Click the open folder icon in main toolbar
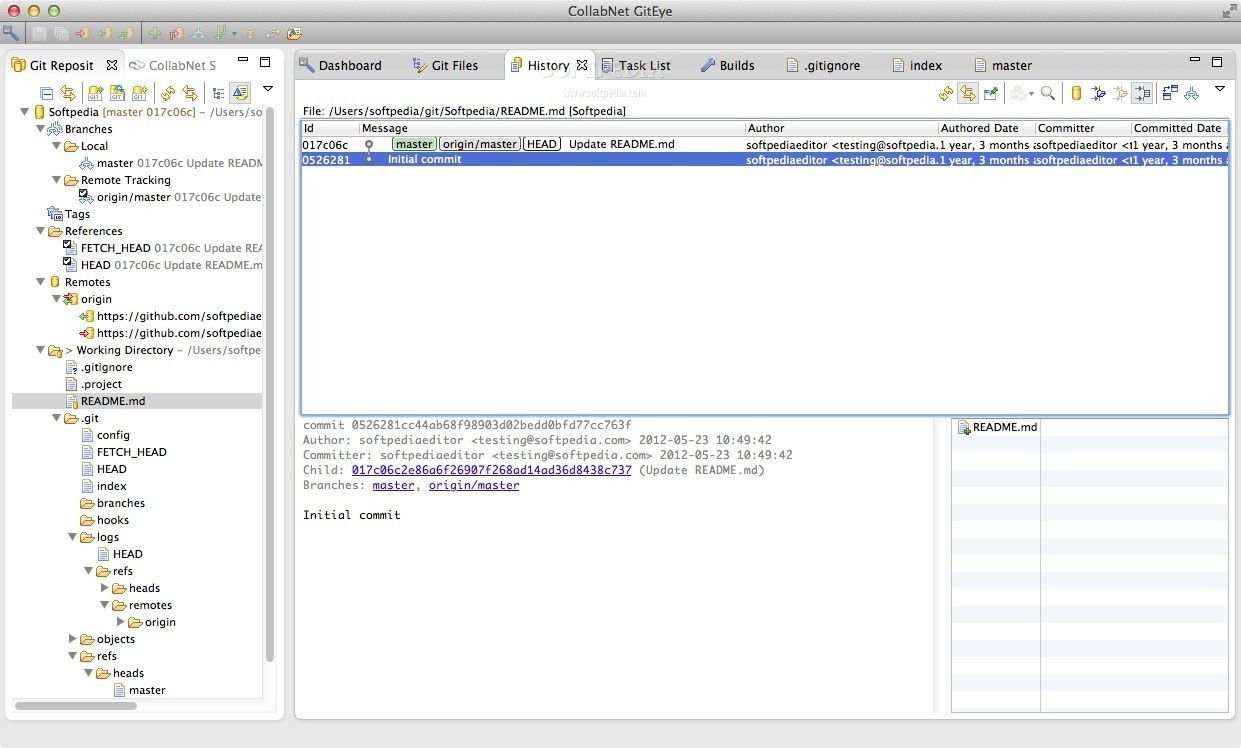The width and height of the screenshot is (1241, 748). pos(294,33)
